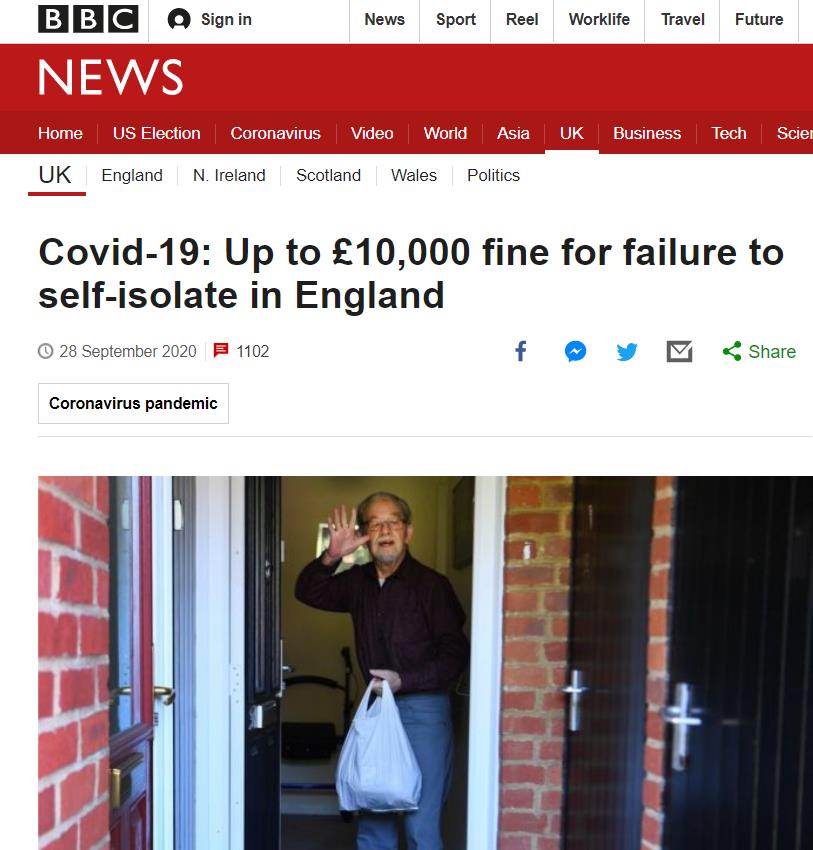
Task: Open Worklife in the top navigation
Action: (x=599, y=20)
